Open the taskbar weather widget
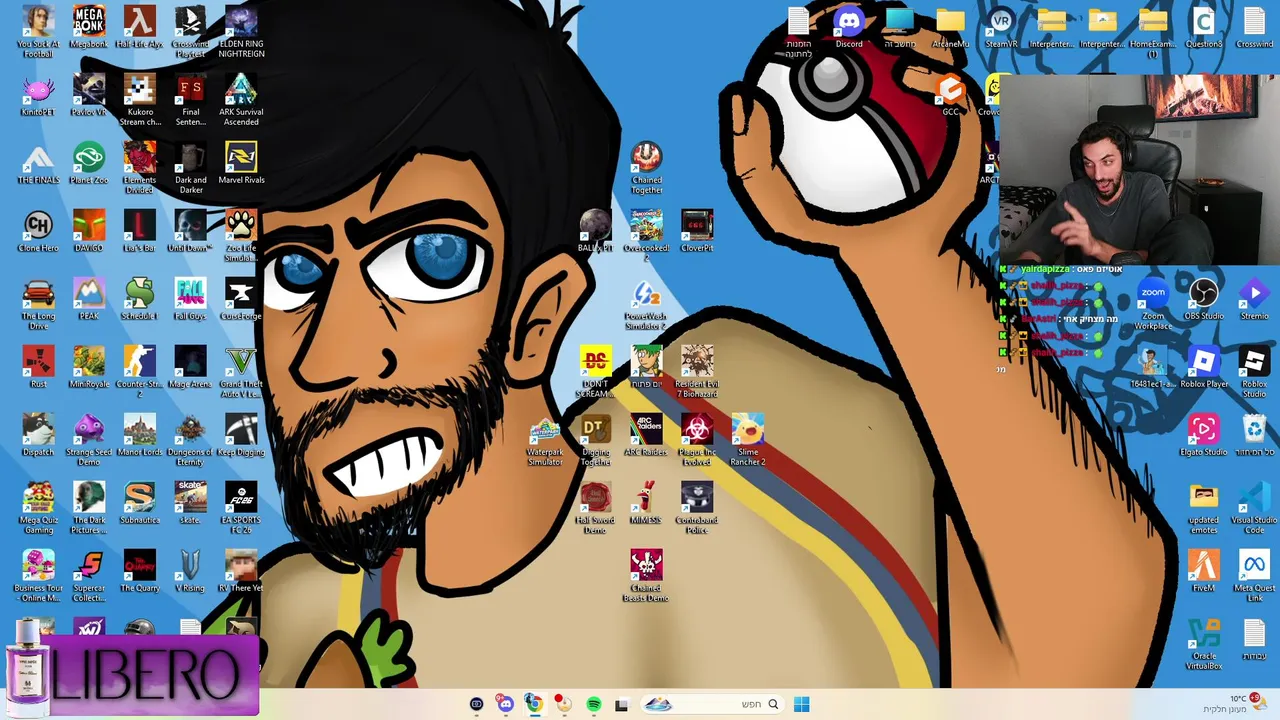1280x720 pixels. tap(1234, 703)
